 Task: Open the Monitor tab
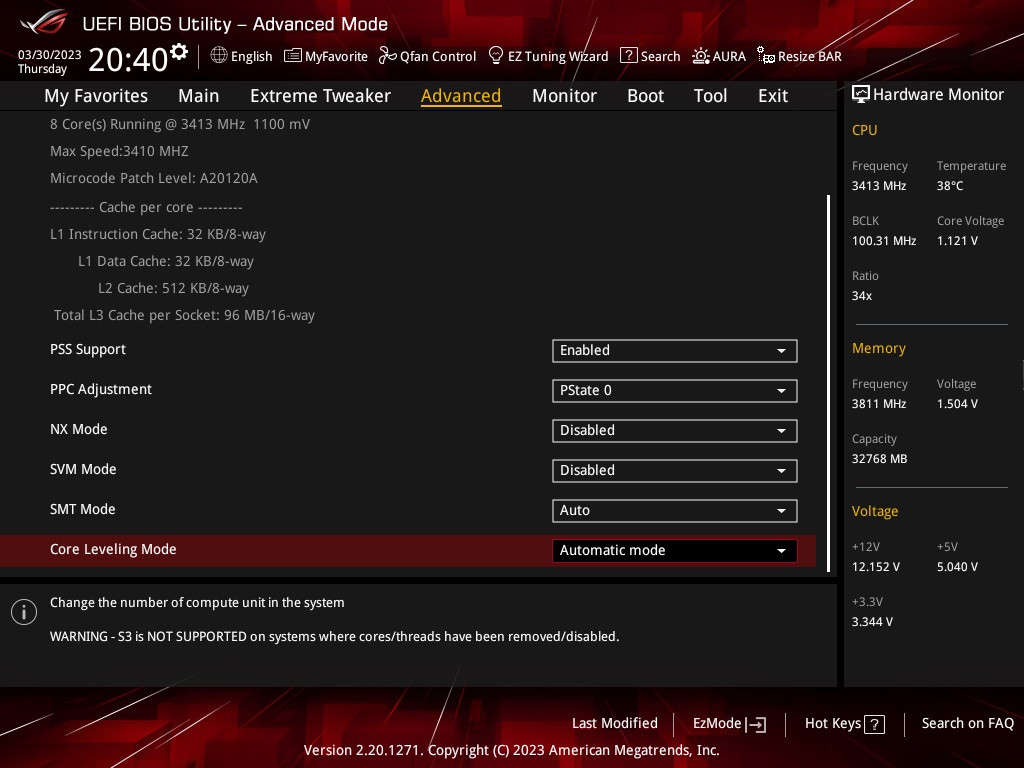[564, 96]
